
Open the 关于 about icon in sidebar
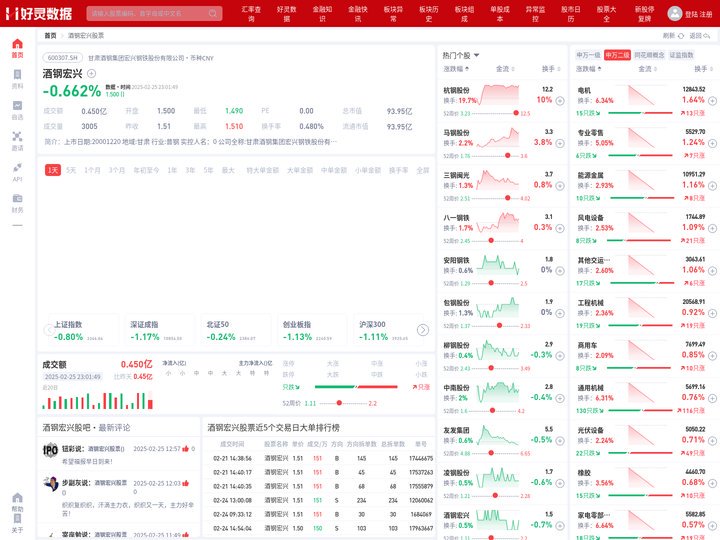pyautogui.click(x=17, y=519)
